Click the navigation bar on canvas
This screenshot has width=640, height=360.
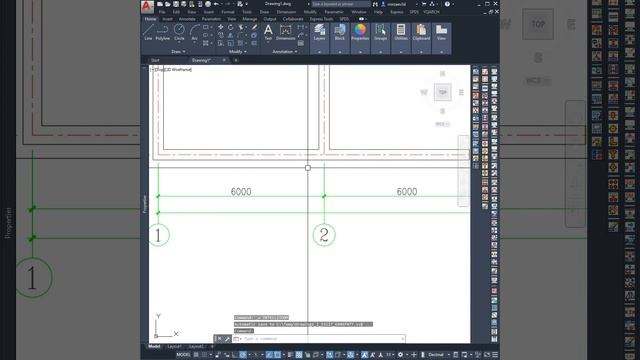[x=463, y=171]
